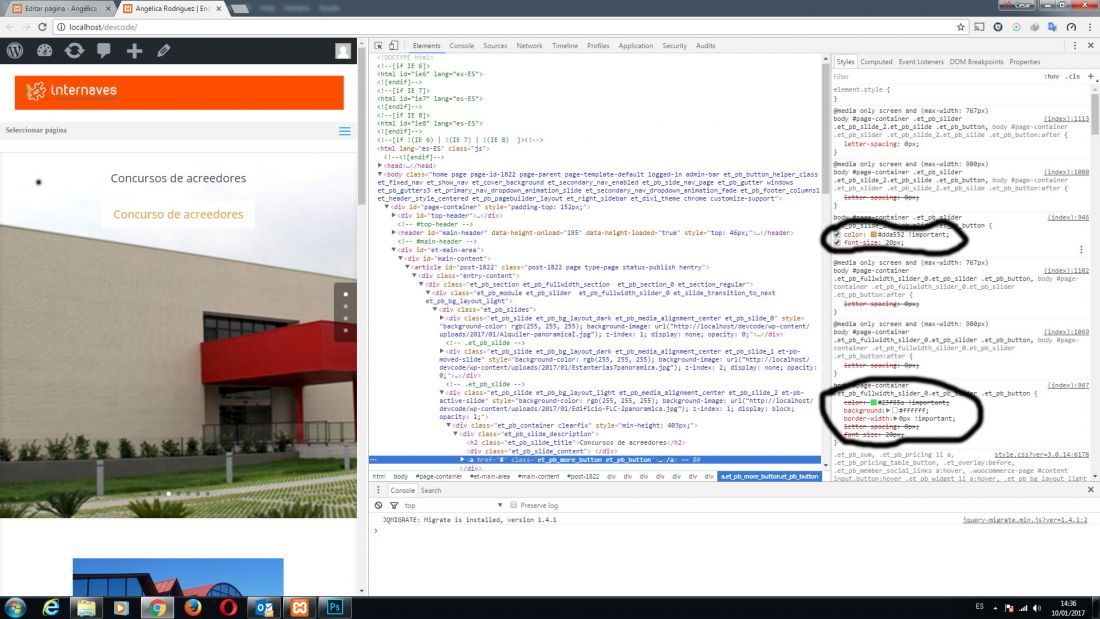Open Firefox from the taskbar

point(193,607)
